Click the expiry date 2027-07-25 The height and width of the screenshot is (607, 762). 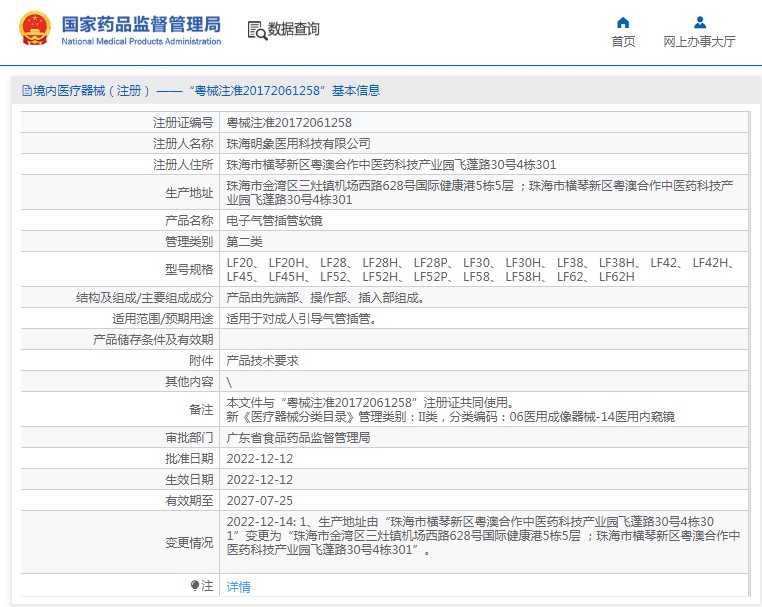[260, 501]
